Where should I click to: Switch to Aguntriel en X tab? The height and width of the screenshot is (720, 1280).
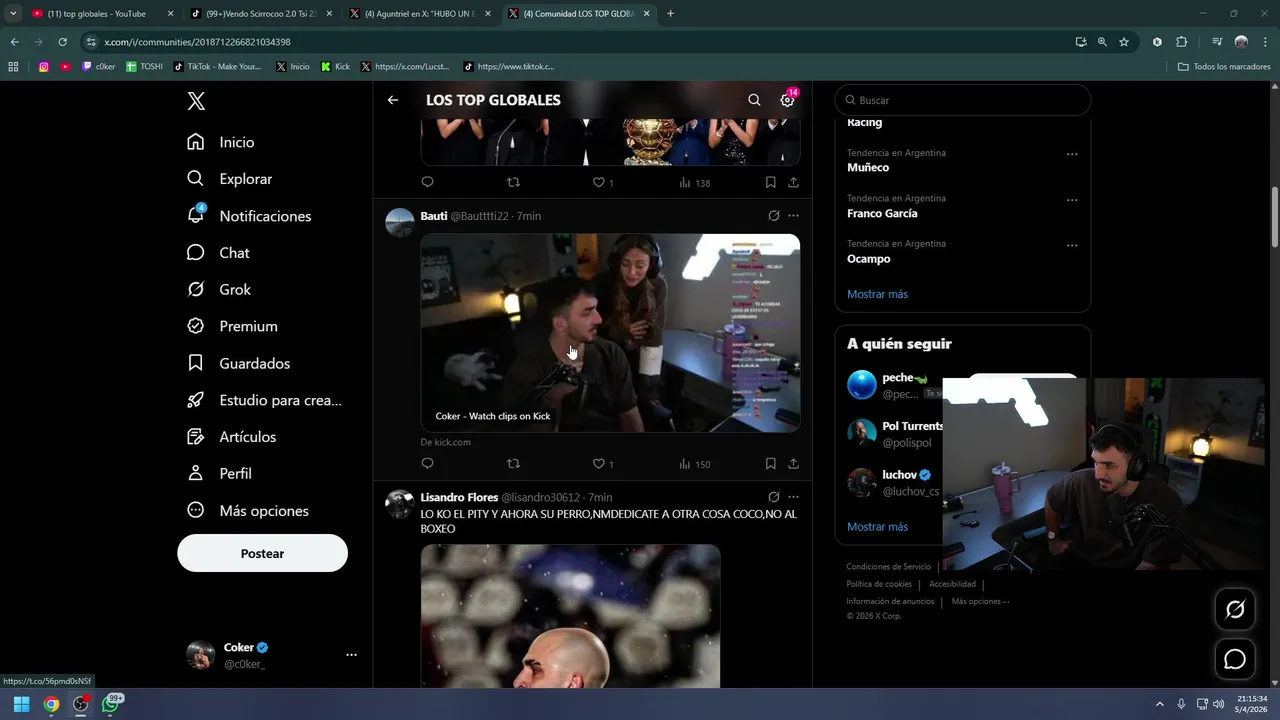click(x=420, y=14)
